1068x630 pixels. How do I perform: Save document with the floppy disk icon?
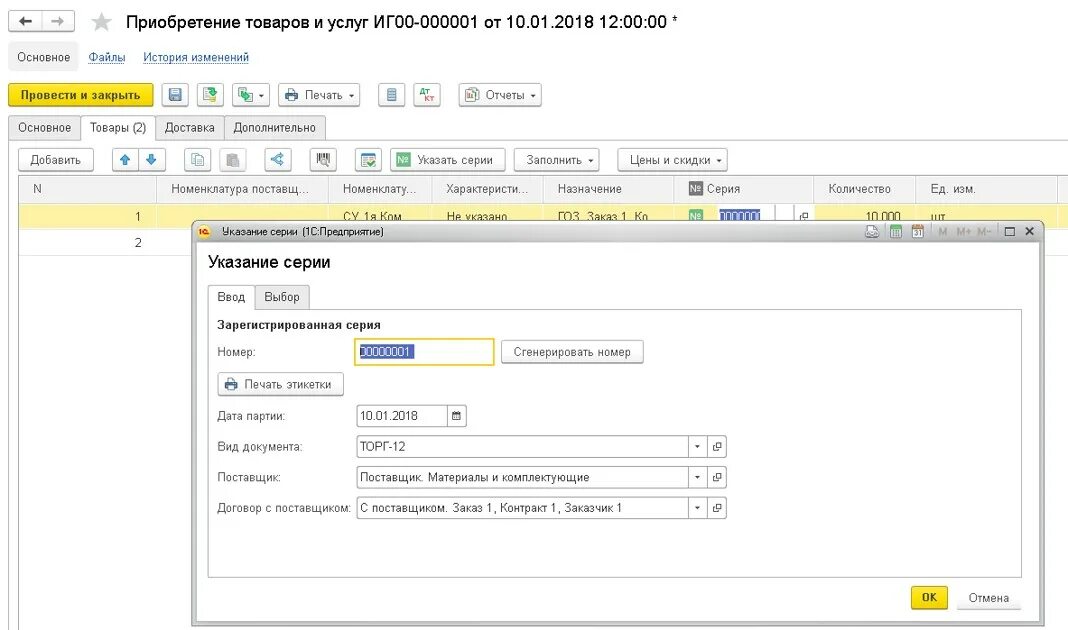[175, 95]
